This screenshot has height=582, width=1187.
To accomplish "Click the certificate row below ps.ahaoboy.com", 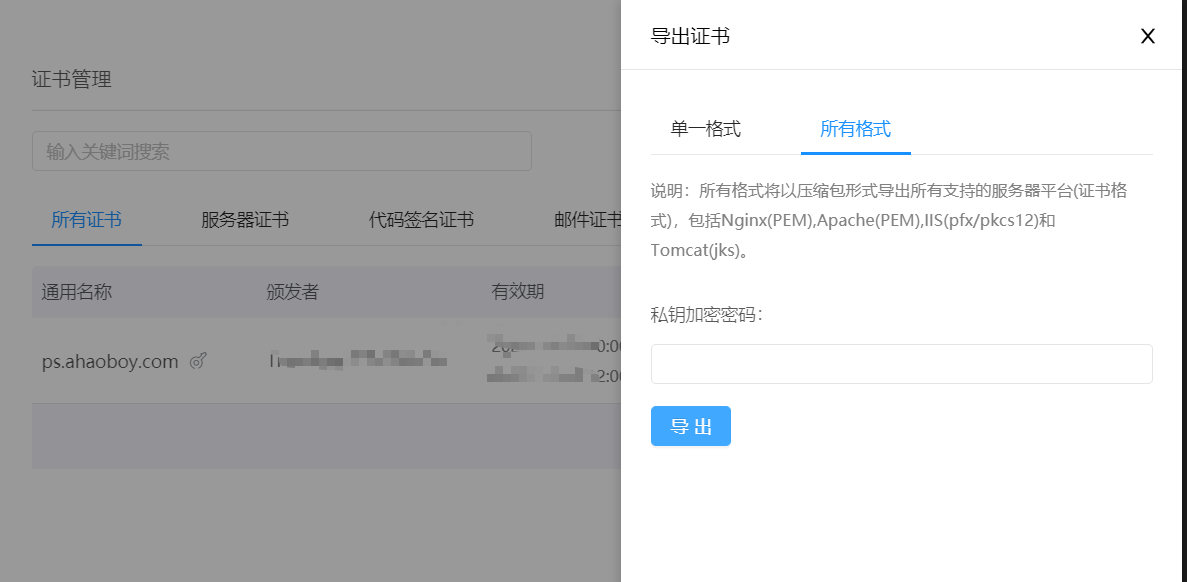I will pyautogui.click(x=300, y=436).
